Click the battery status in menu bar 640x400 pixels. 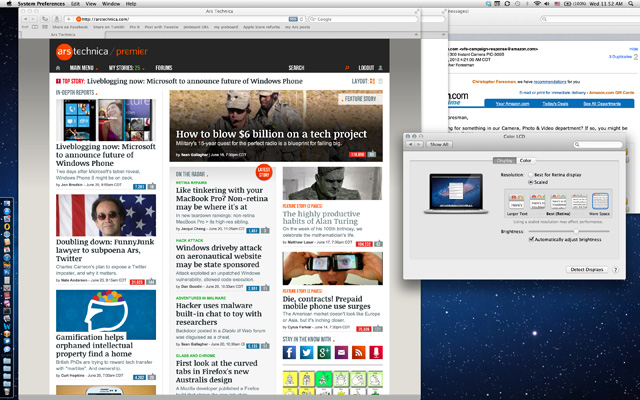[573, 4]
